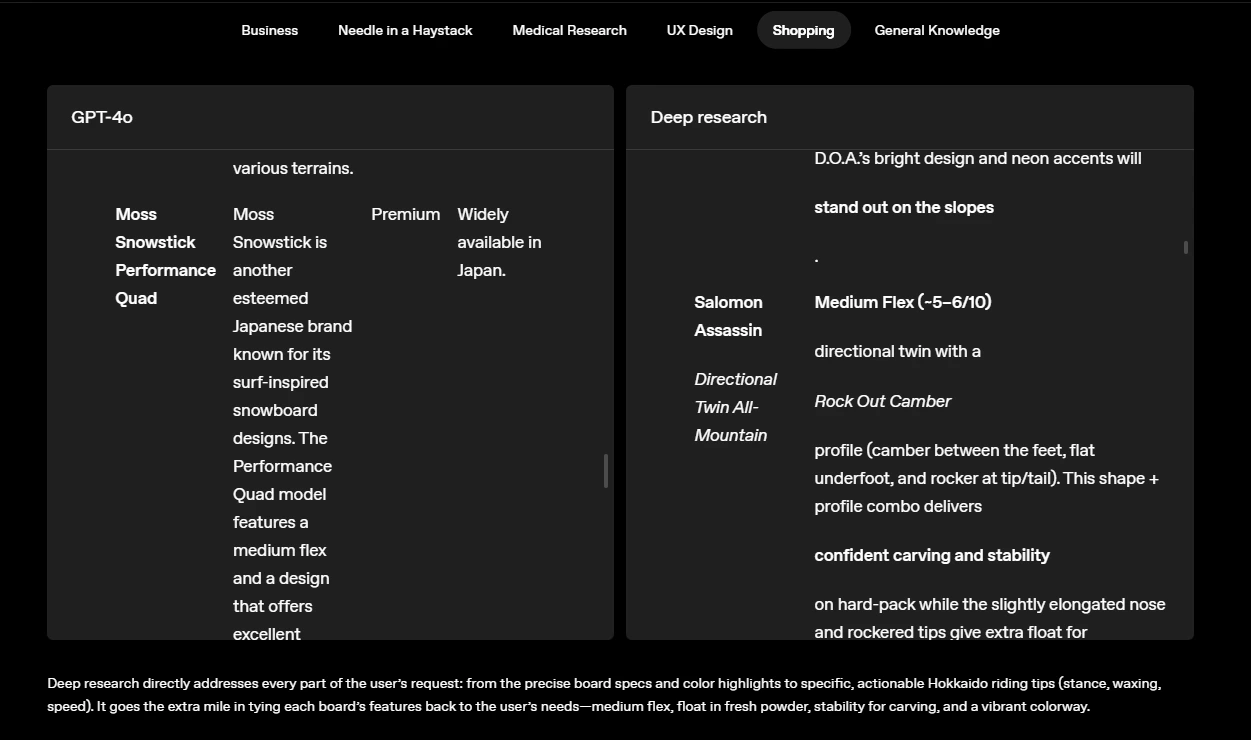Image resolution: width=1251 pixels, height=740 pixels.
Task: Click the summary paragraph below the panels
Action: [604, 695]
